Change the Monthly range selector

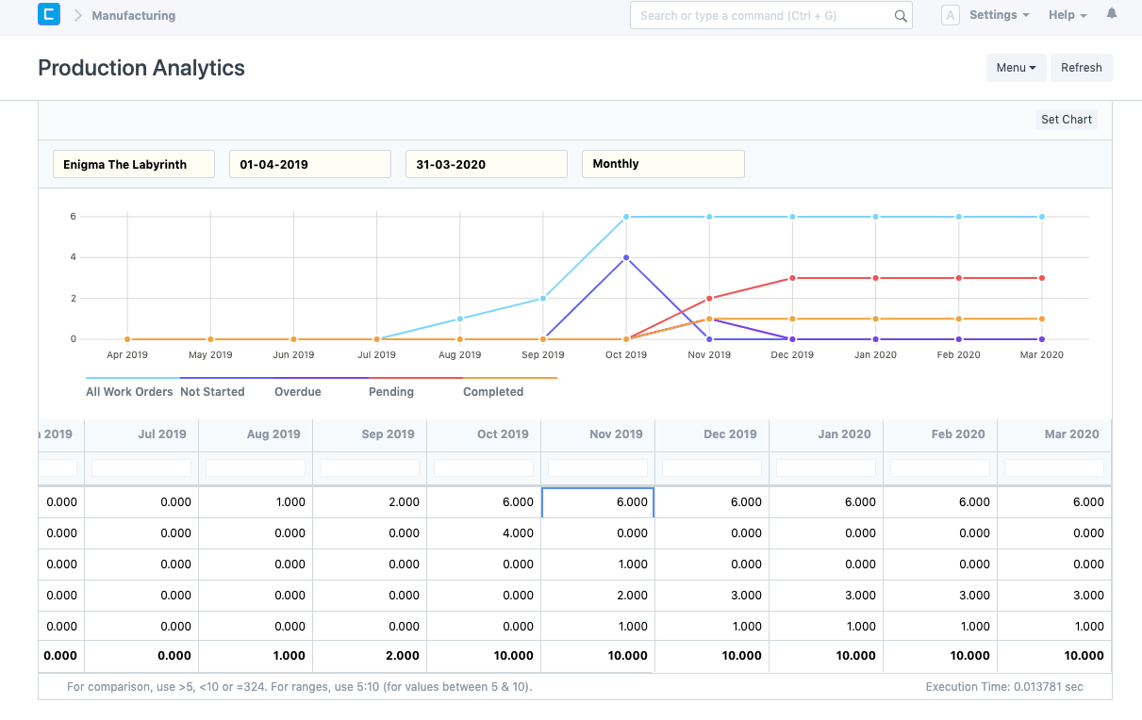pyautogui.click(x=663, y=164)
